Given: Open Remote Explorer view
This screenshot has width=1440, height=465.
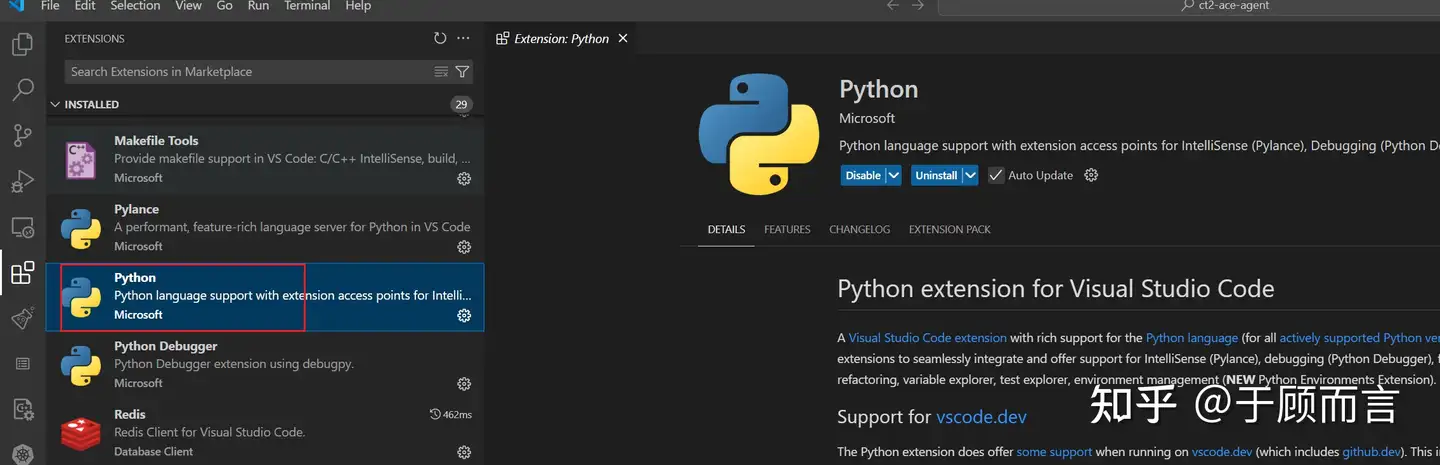Looking at the screenshot, I should coord(22,228).
